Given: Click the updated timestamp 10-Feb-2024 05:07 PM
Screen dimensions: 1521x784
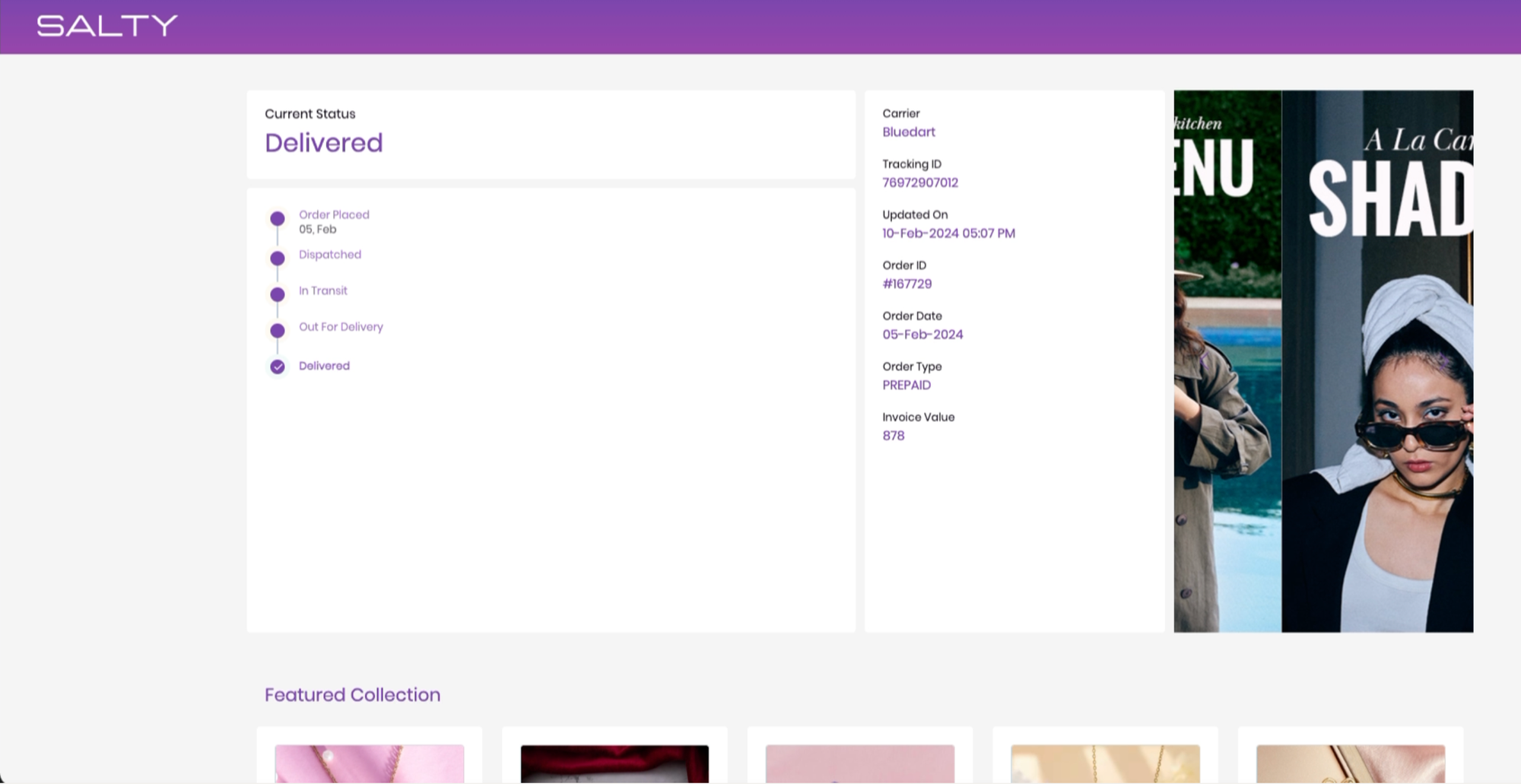Looking at the screenshot, I should click(948, 233).
